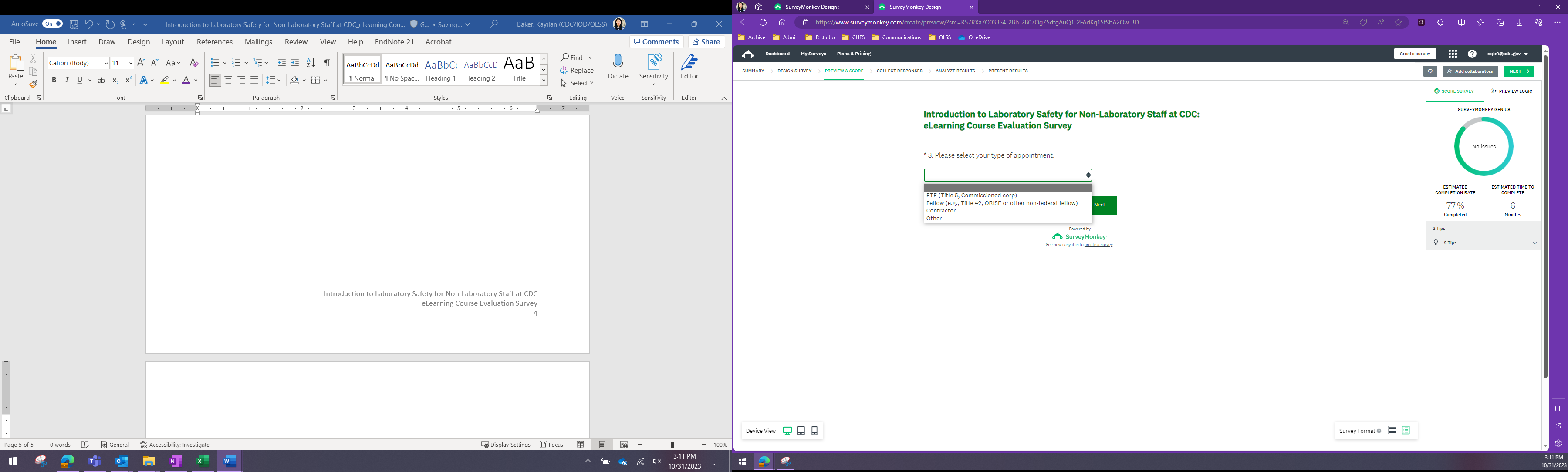Switch to the Preview Logic tab
1568x472 pixels.
[1511, 91]
